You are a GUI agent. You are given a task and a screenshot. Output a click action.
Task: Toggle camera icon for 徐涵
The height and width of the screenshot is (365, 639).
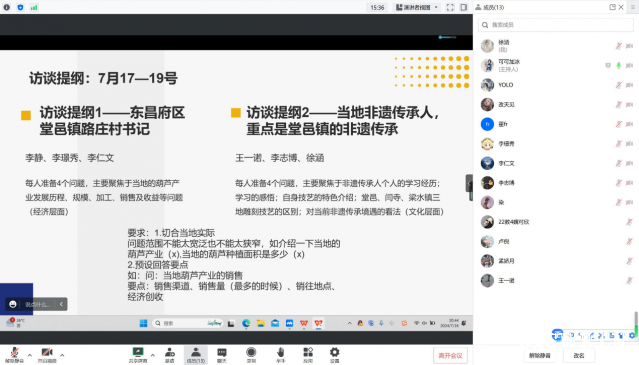click(630, 46)
